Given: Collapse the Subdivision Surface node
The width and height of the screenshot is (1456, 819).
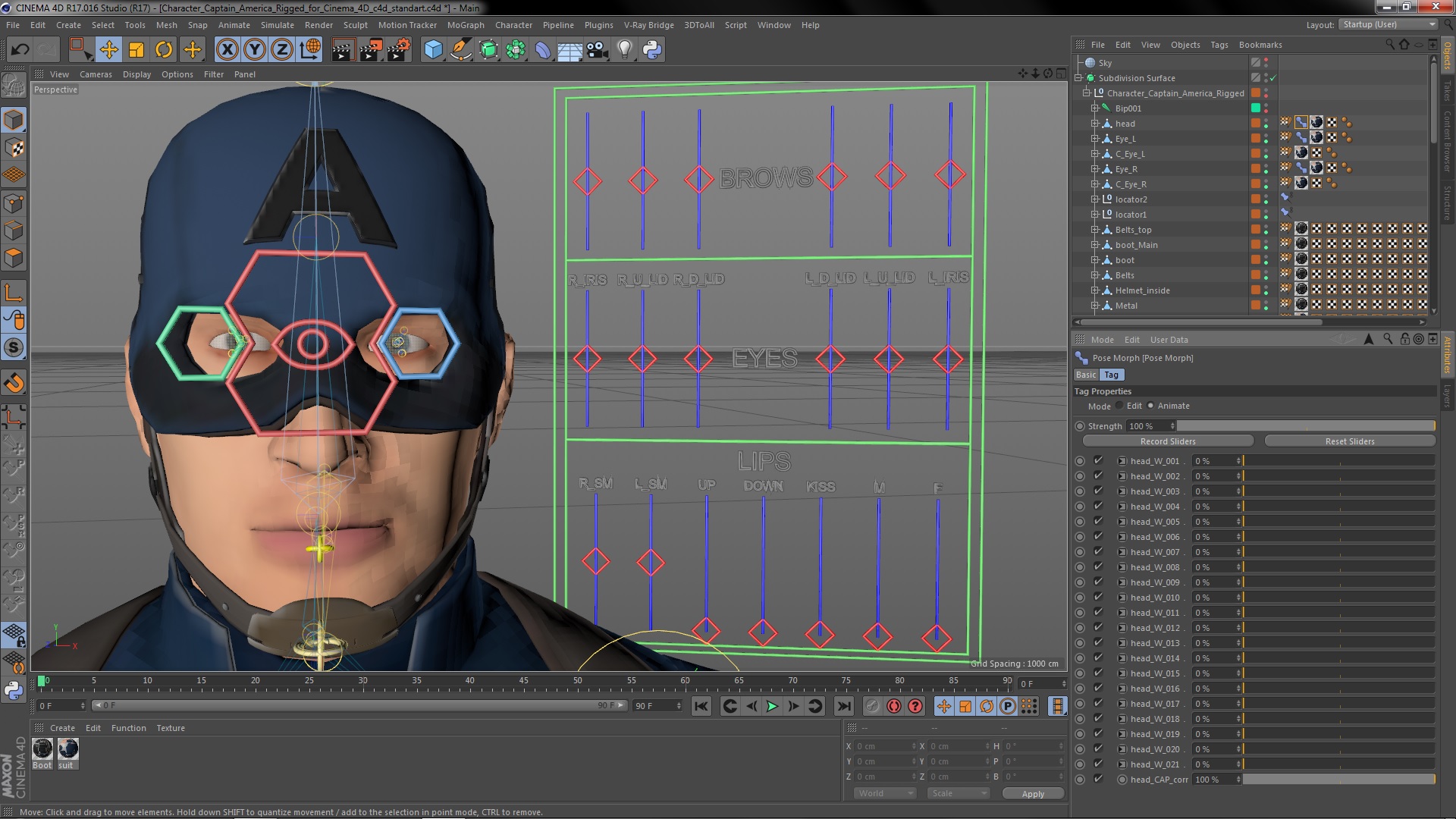Looking at the screenshot, I should click(1078, 78).
